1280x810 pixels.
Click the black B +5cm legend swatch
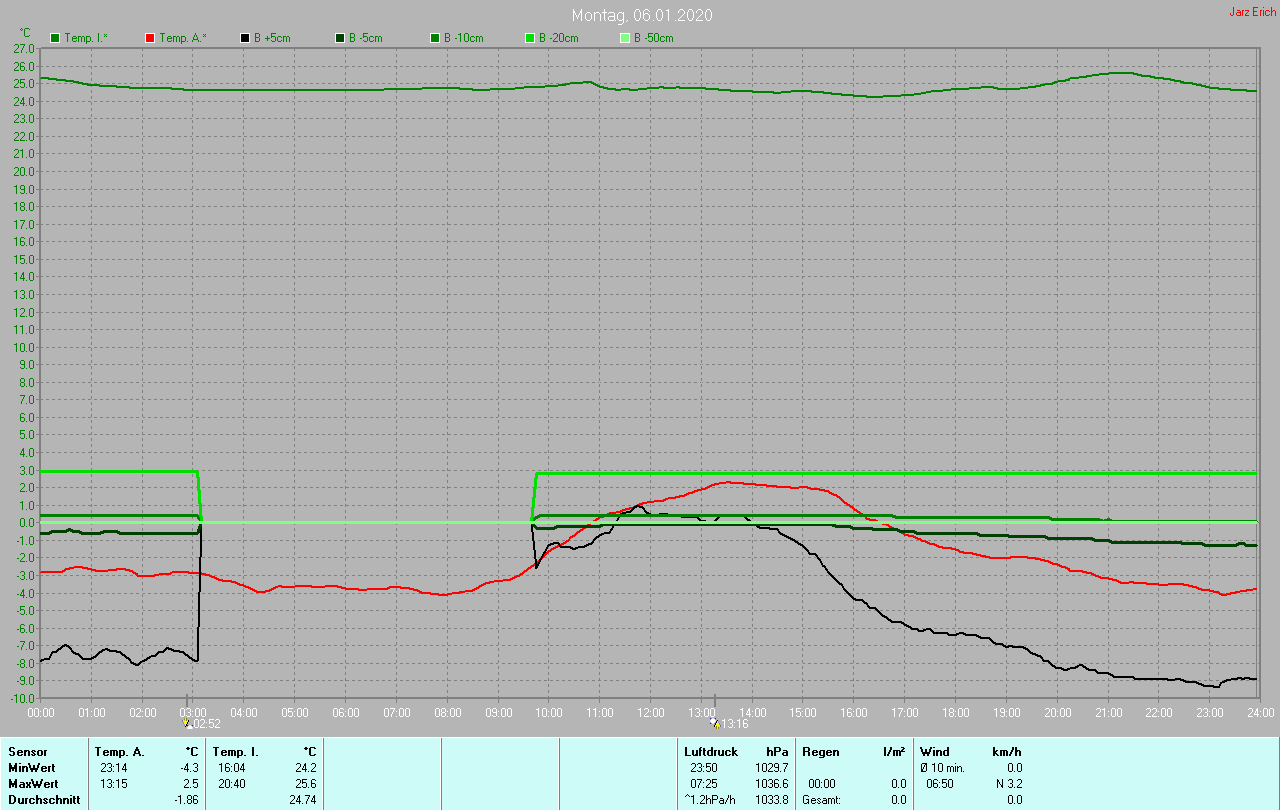pyautogui.click(x=245, y=38)
